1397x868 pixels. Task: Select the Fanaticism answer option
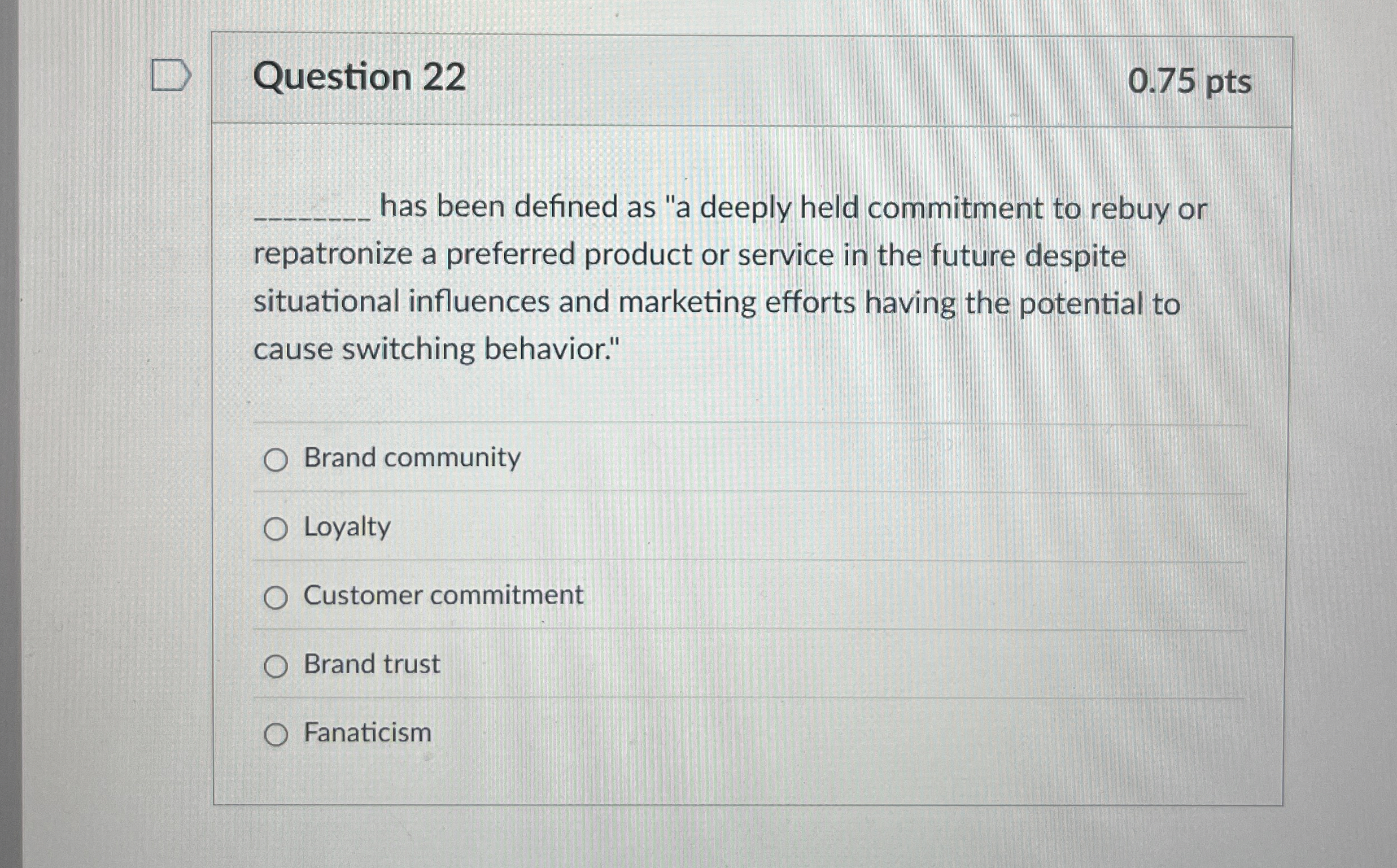coord(277,734)
